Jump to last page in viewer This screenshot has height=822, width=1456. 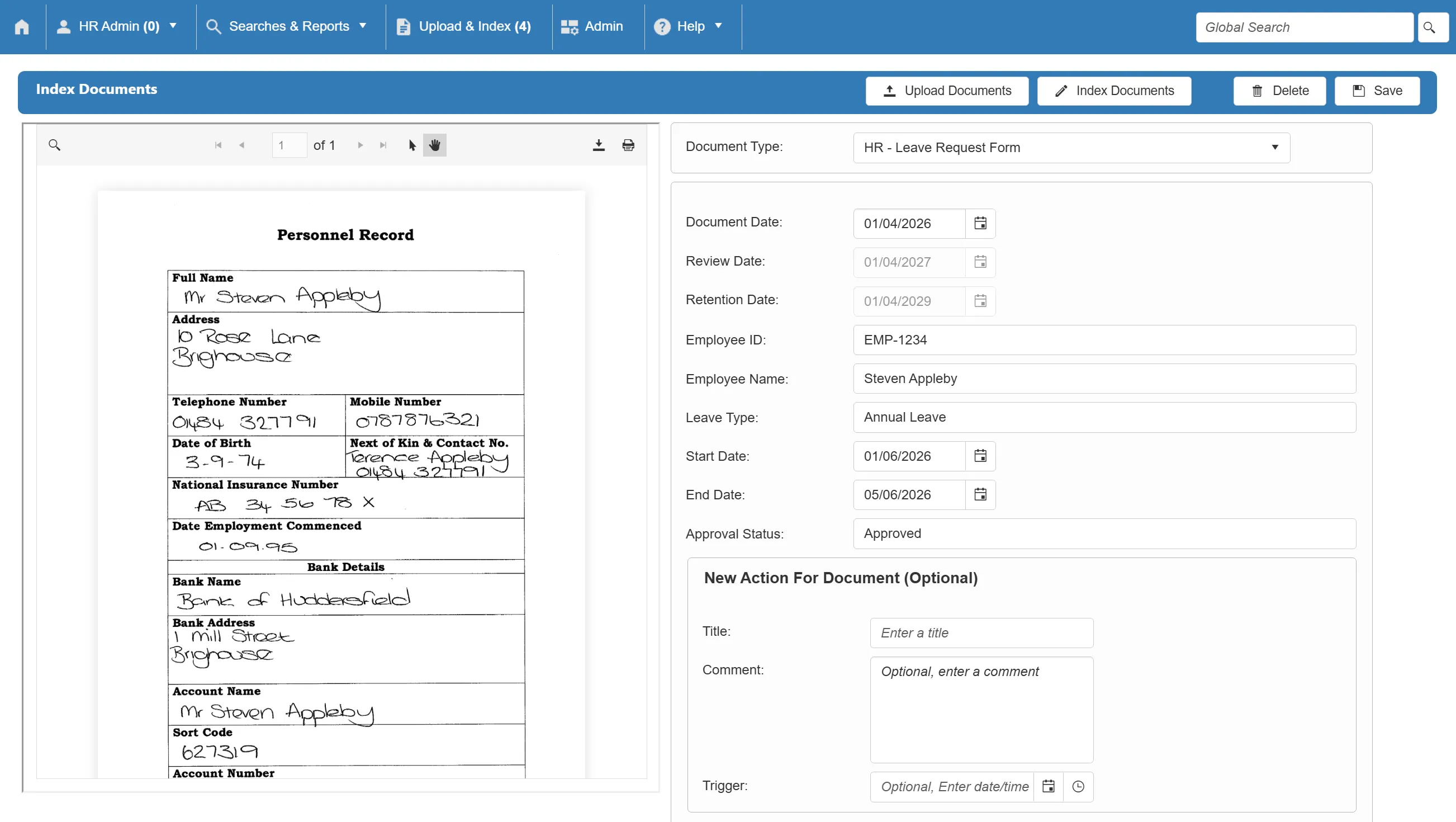(383, 145)
